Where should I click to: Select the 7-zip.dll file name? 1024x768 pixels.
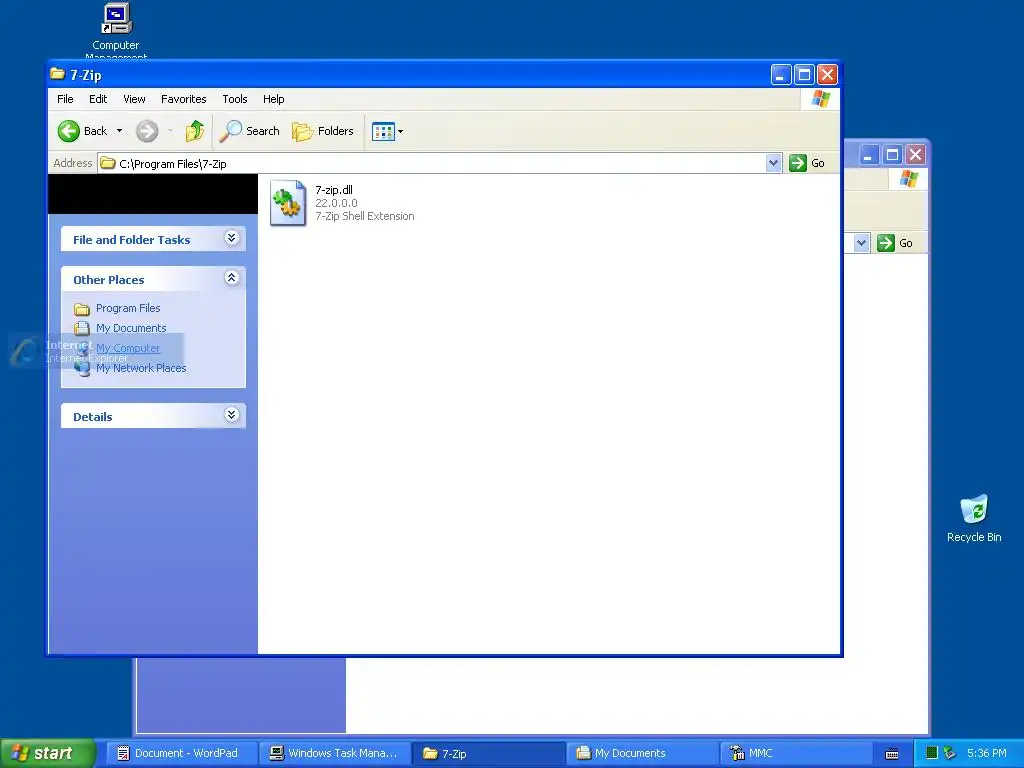click(x=334, y=190)
